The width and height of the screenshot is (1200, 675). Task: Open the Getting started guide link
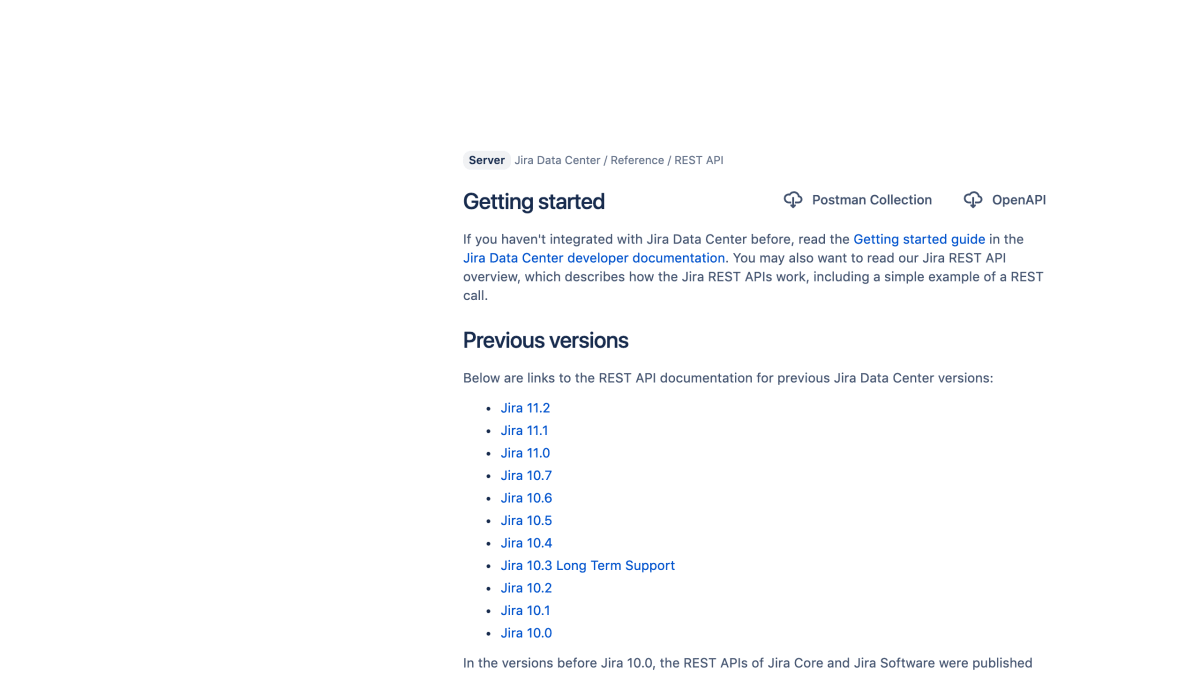(x=919, y=239)
